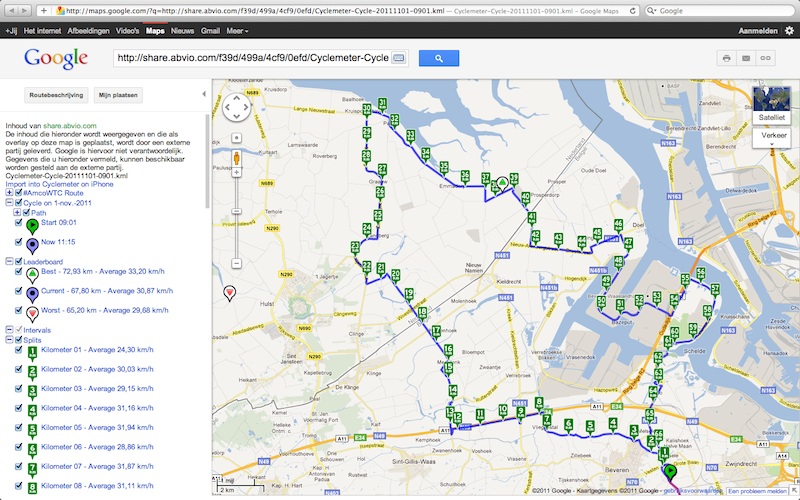
Task: Collapse the Intervals node
Action: (9, 330)
